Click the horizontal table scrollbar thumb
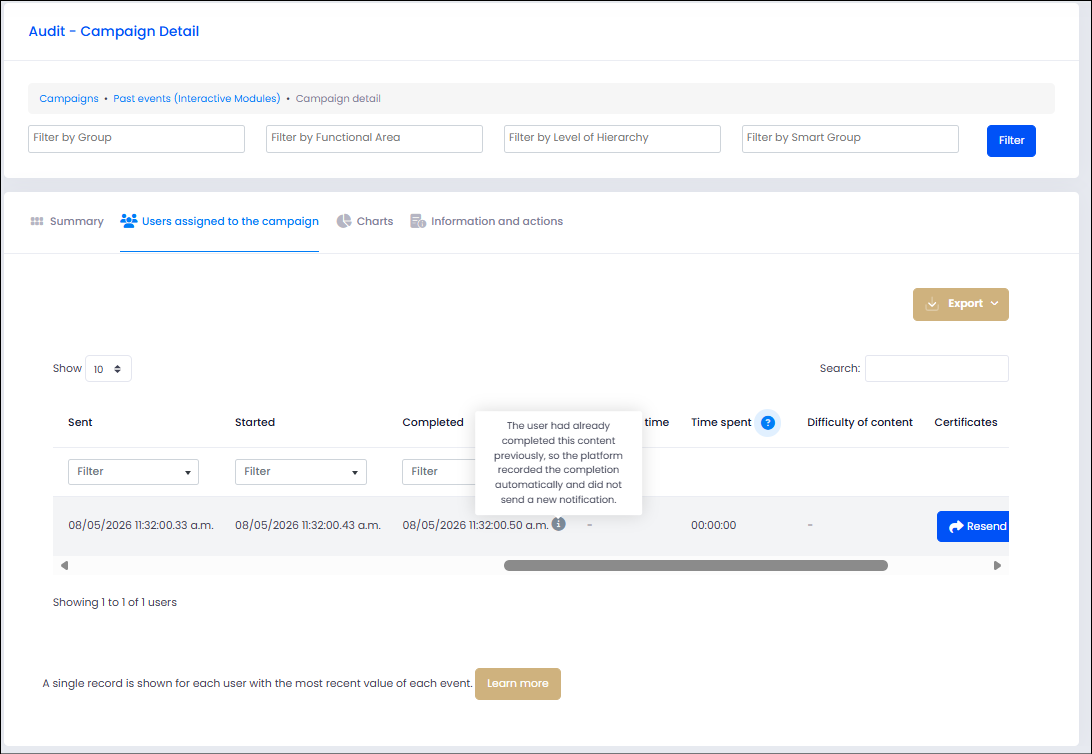Viewport: 1092px width, 754px height. click(x=696, y=565)
